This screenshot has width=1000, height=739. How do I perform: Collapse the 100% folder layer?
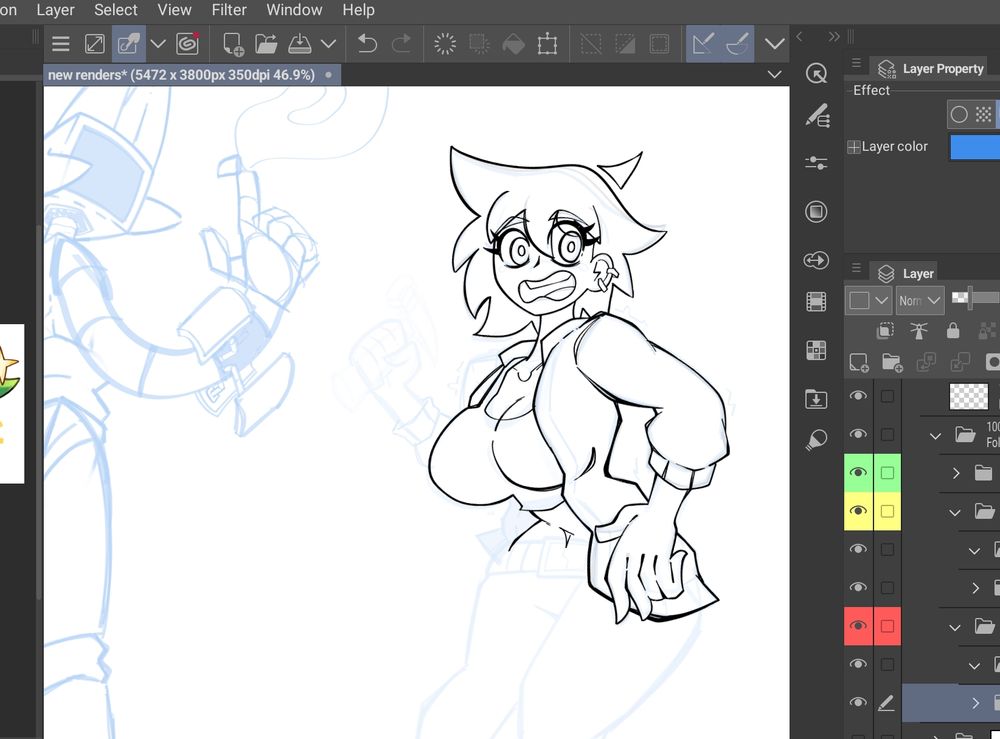[x=935, y=436]
